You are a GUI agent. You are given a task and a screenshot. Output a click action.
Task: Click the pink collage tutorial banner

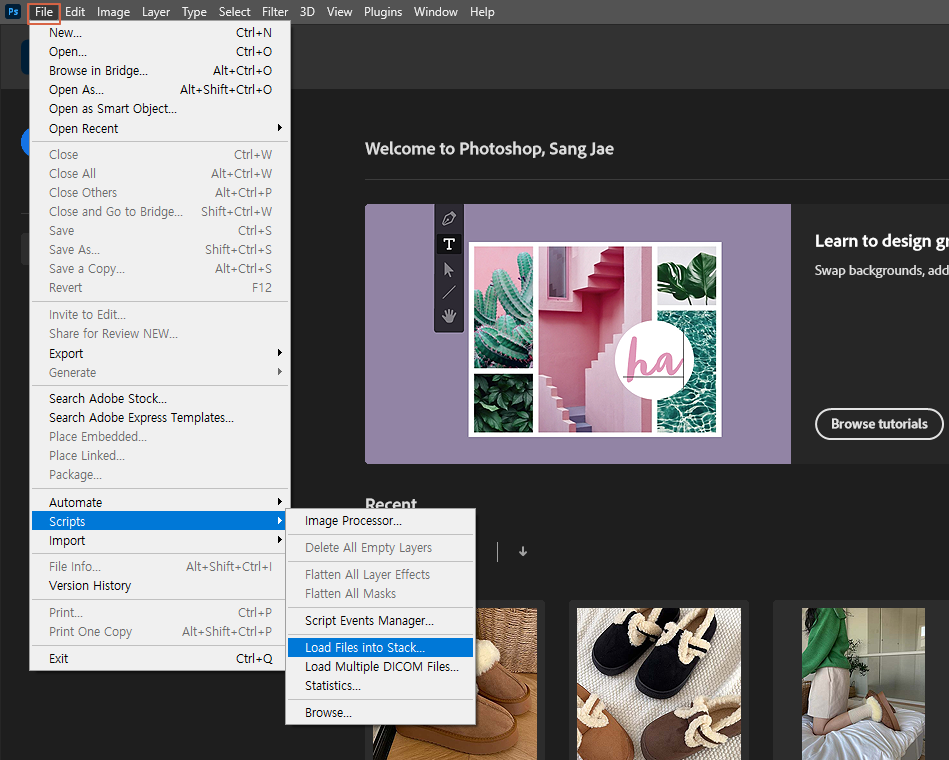point(577,334)
